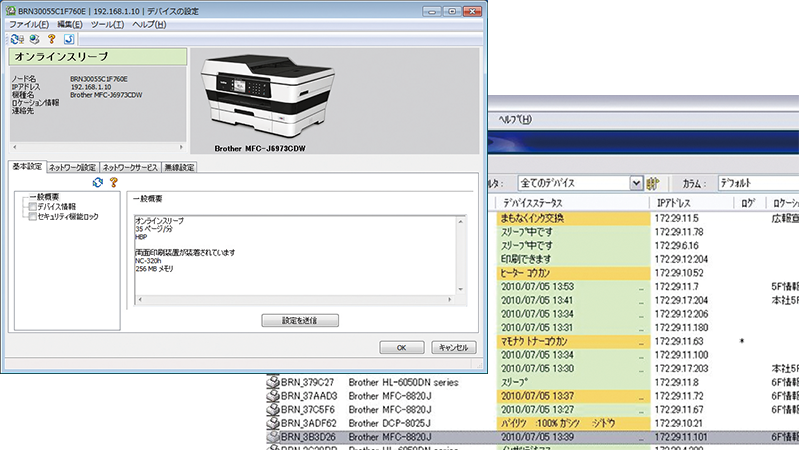Click Brother HL-6050DN series model text
799x450 pixels.
tap(403, 382)
